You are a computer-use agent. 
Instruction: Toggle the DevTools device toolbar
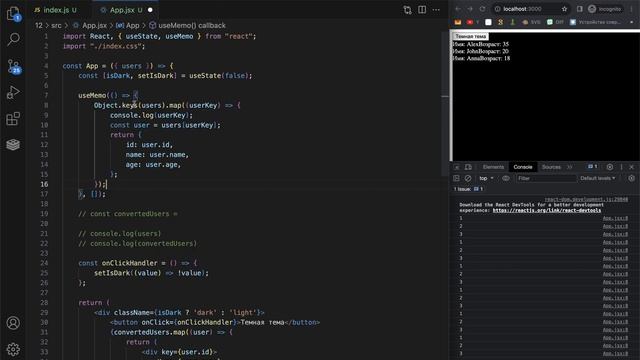click(469, 167)
